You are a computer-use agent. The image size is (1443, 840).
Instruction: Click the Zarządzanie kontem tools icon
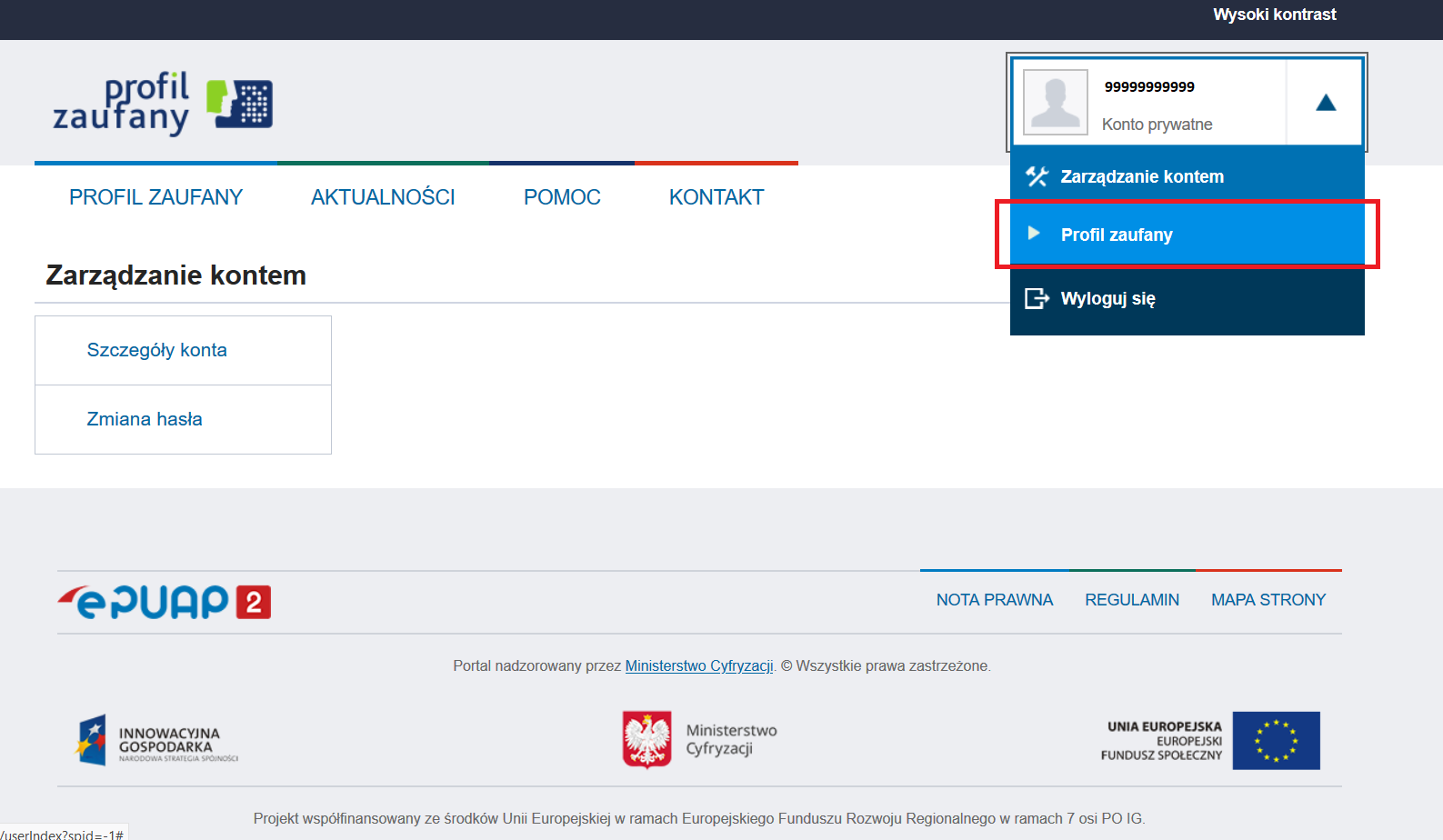(x=1037, y=176)
